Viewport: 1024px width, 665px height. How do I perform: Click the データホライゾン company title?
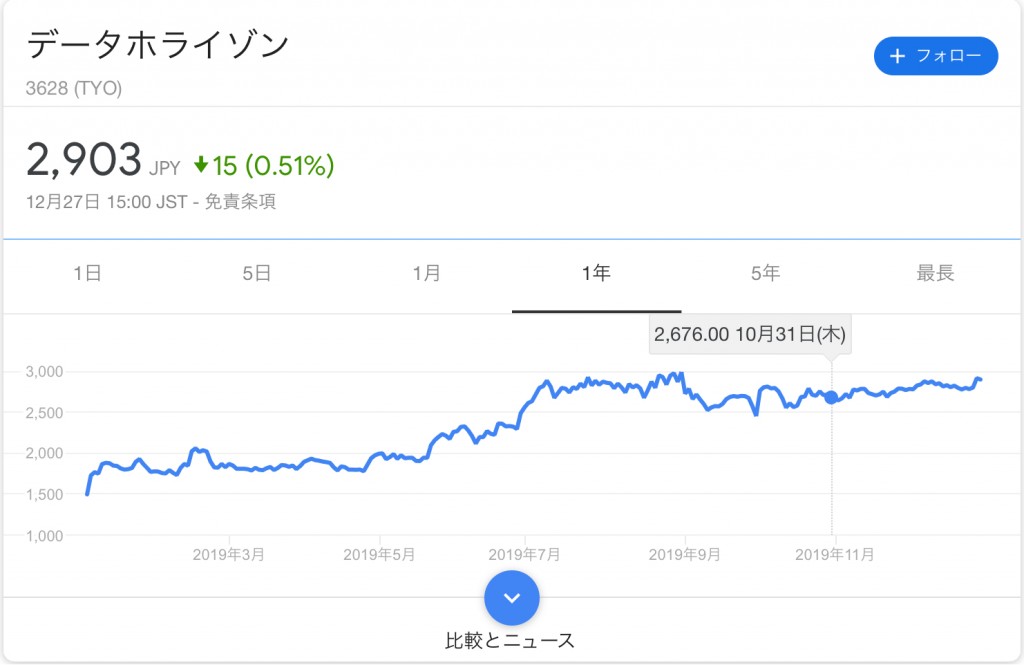158,45
